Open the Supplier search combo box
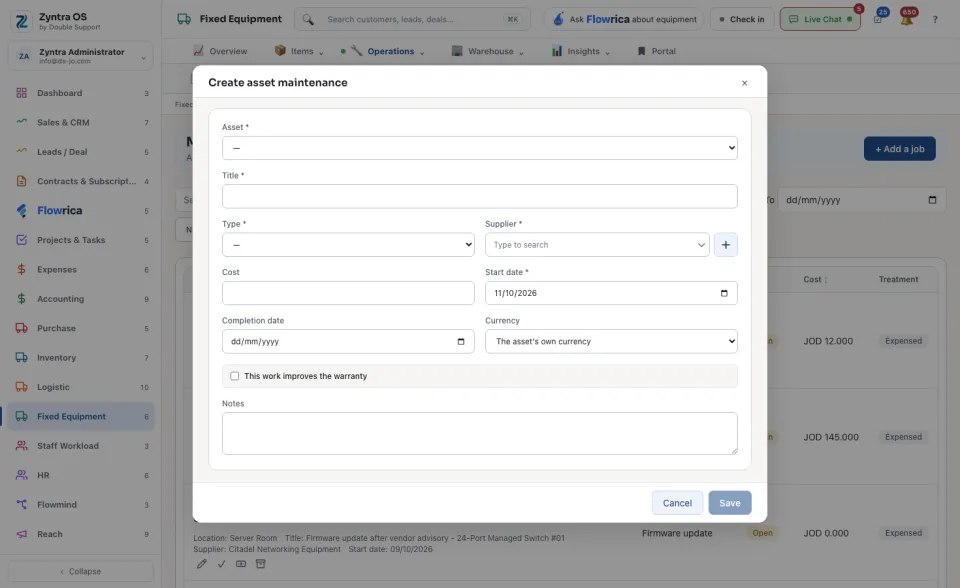 click(597, 245)
